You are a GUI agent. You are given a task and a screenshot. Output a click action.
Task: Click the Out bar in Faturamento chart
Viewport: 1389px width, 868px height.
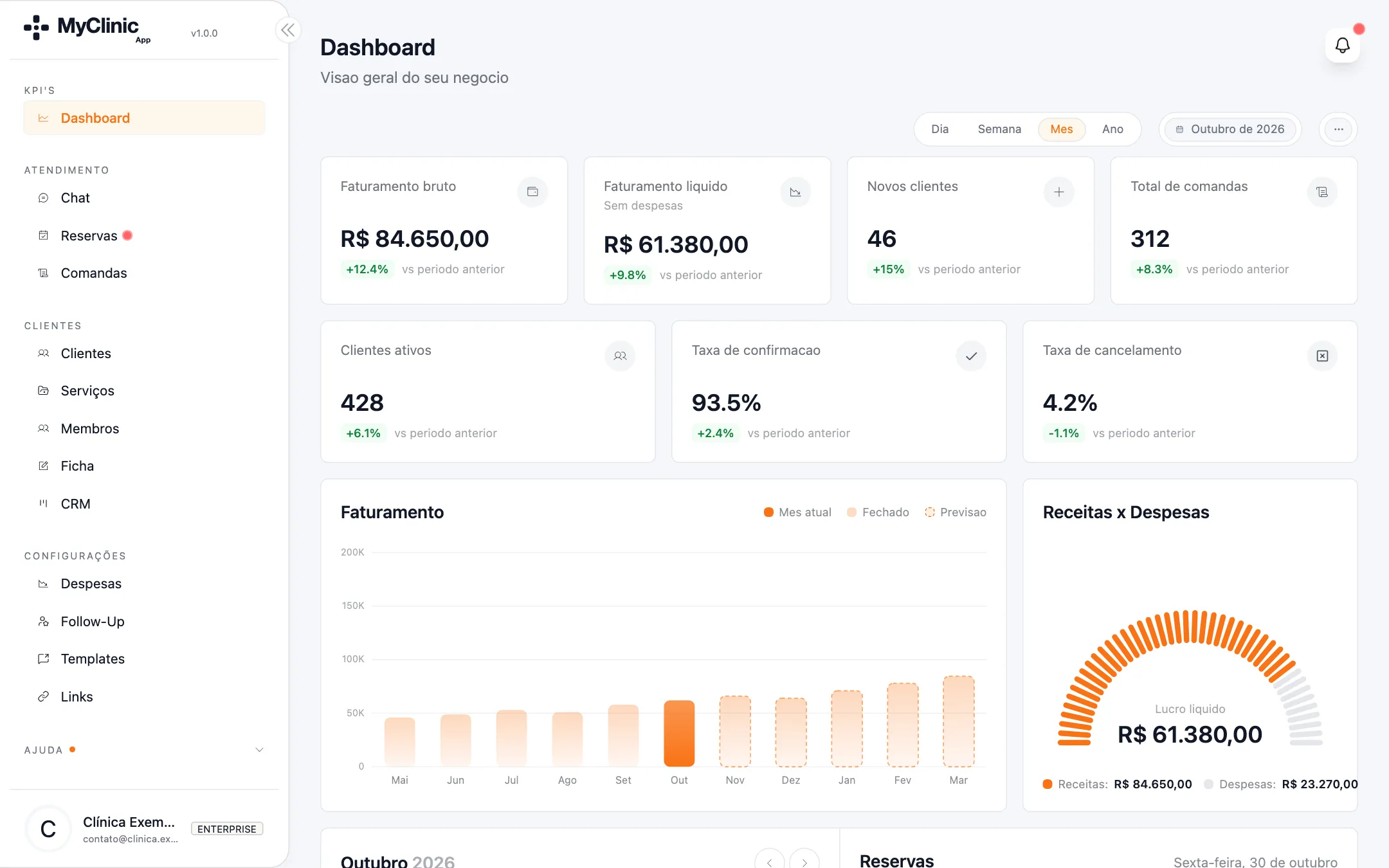[679, 734]
